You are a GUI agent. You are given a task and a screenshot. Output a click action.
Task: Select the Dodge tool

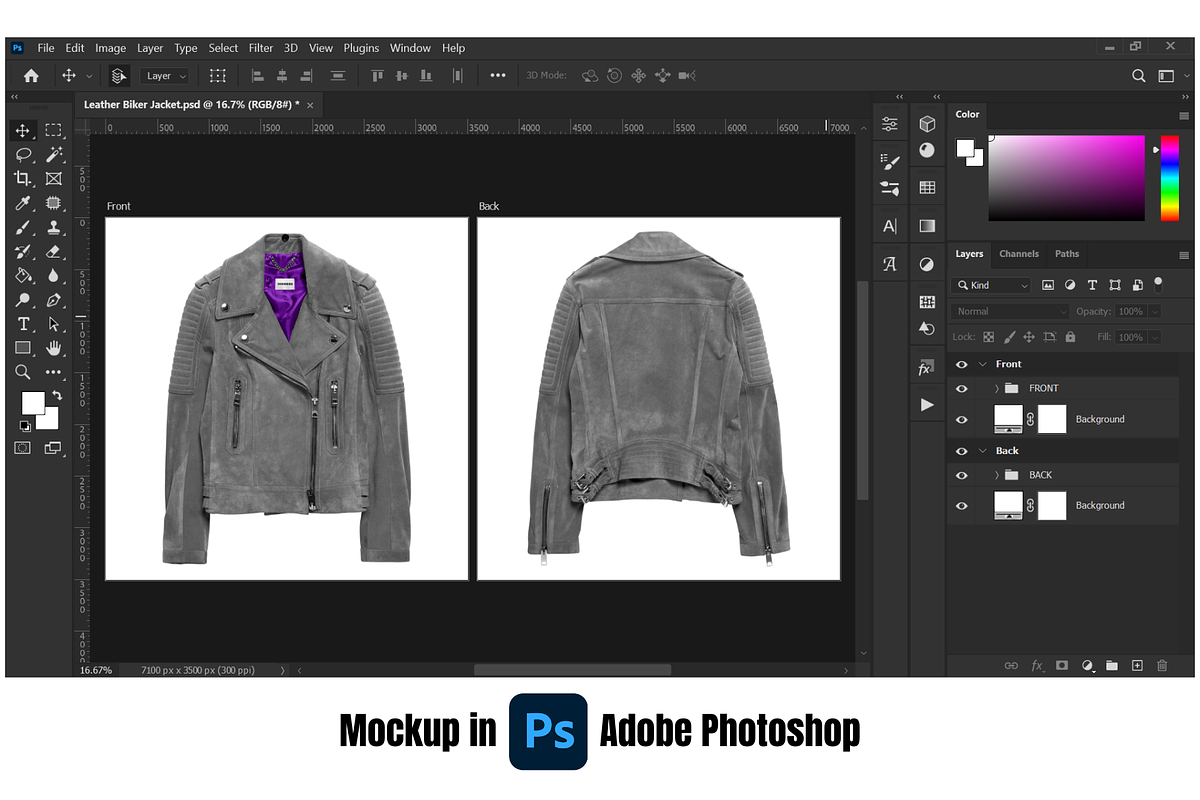coord(23,299)
